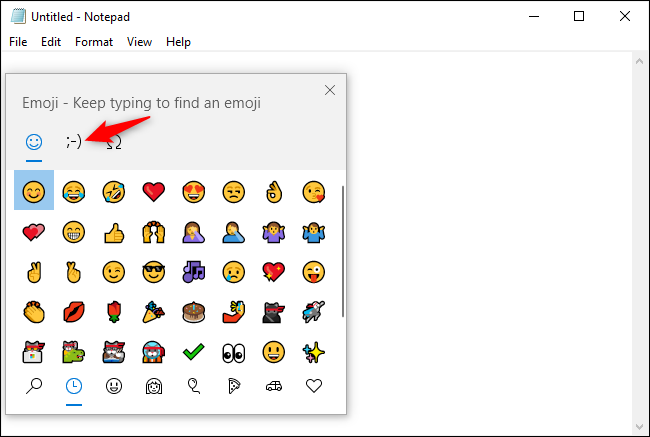
Task: Open the Edit menu
Action: click(x=51, y=42)
